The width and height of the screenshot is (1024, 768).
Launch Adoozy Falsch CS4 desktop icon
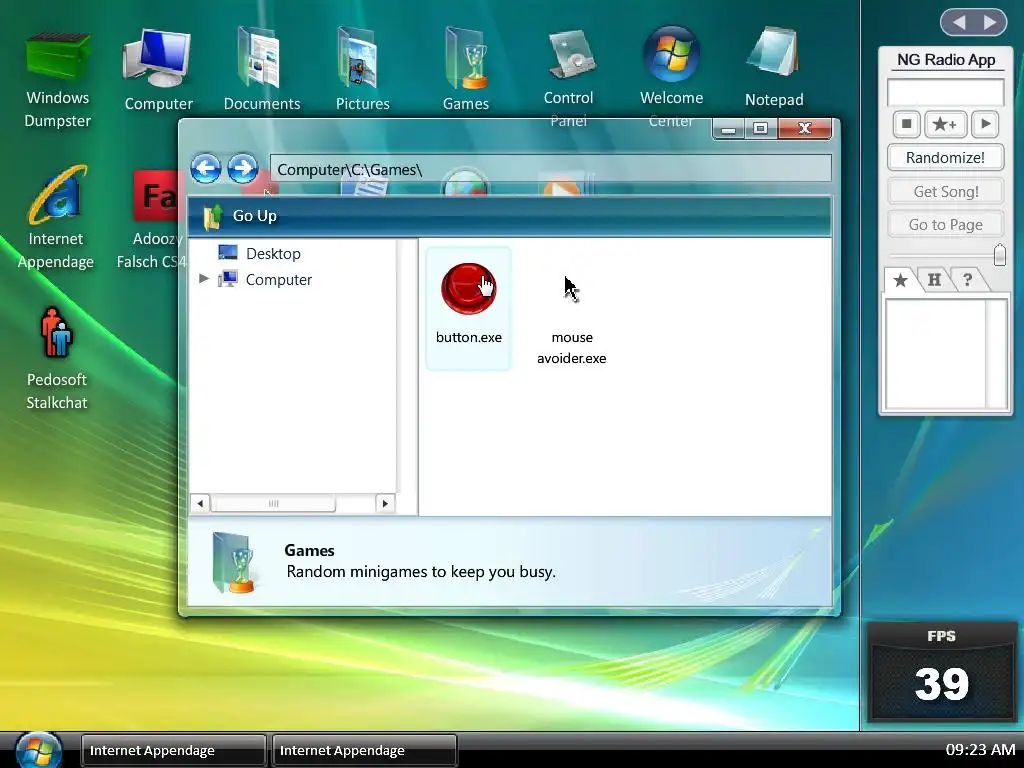click(150, 221)
